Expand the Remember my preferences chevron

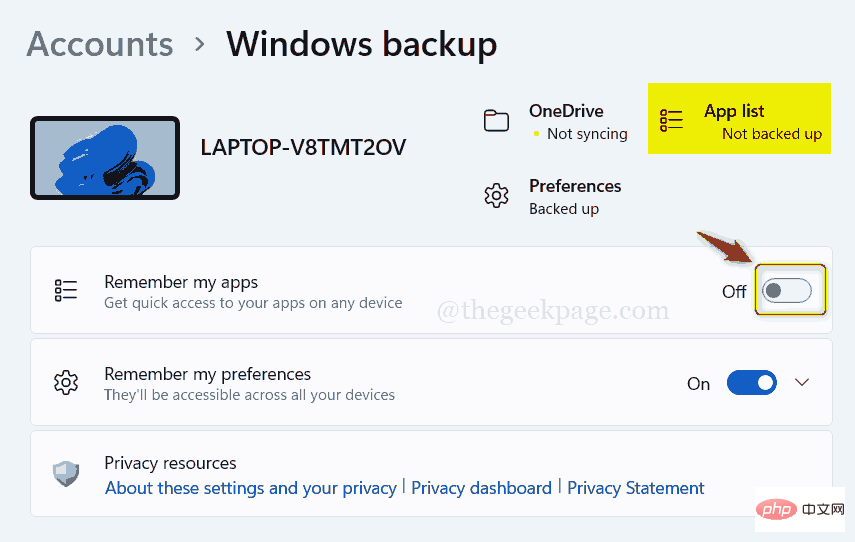pyautogui.click(x=802, y=382)
